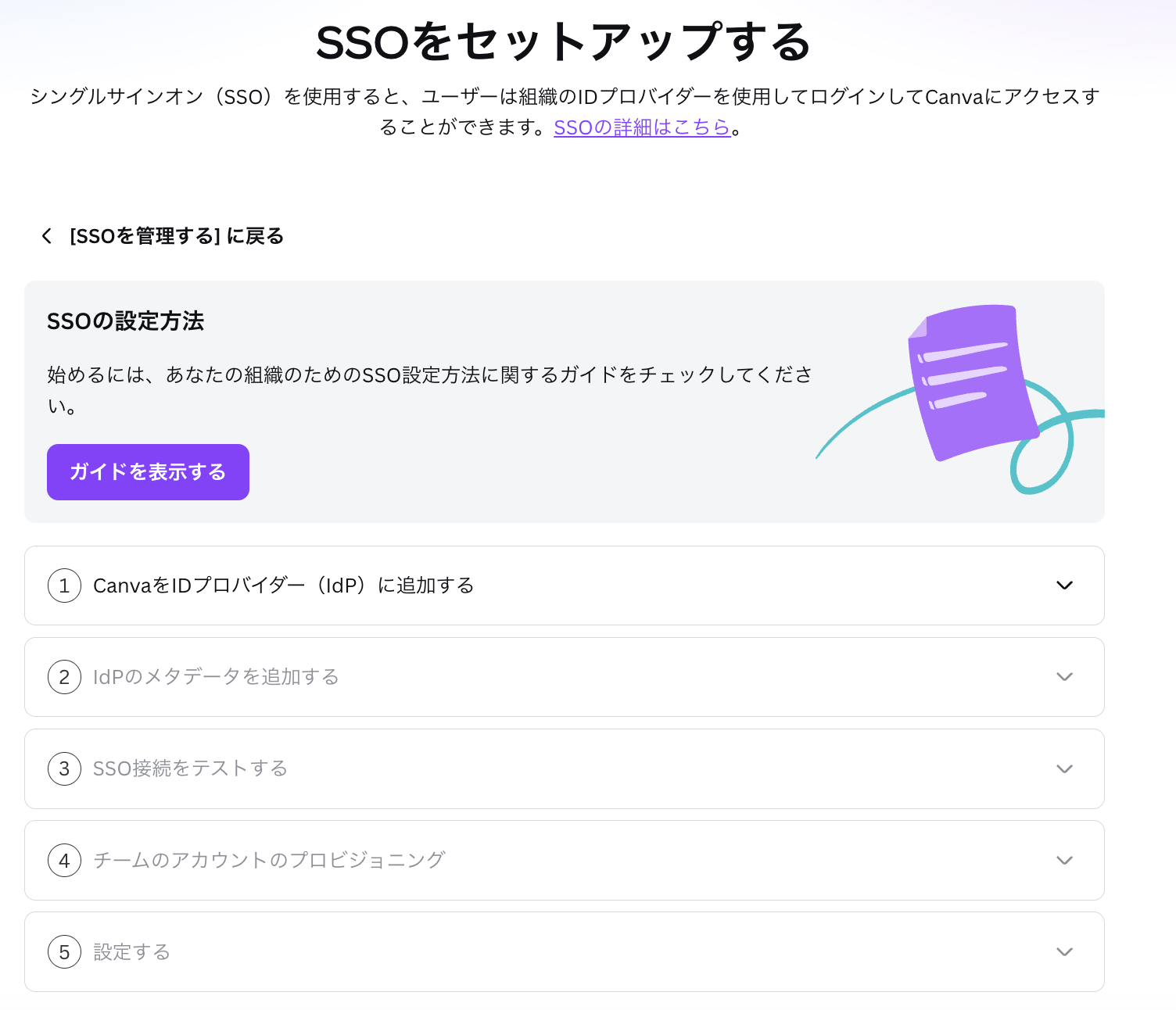Select the 設定する step title
The width and height of the screenshot is (1176, 1010).
131,952
